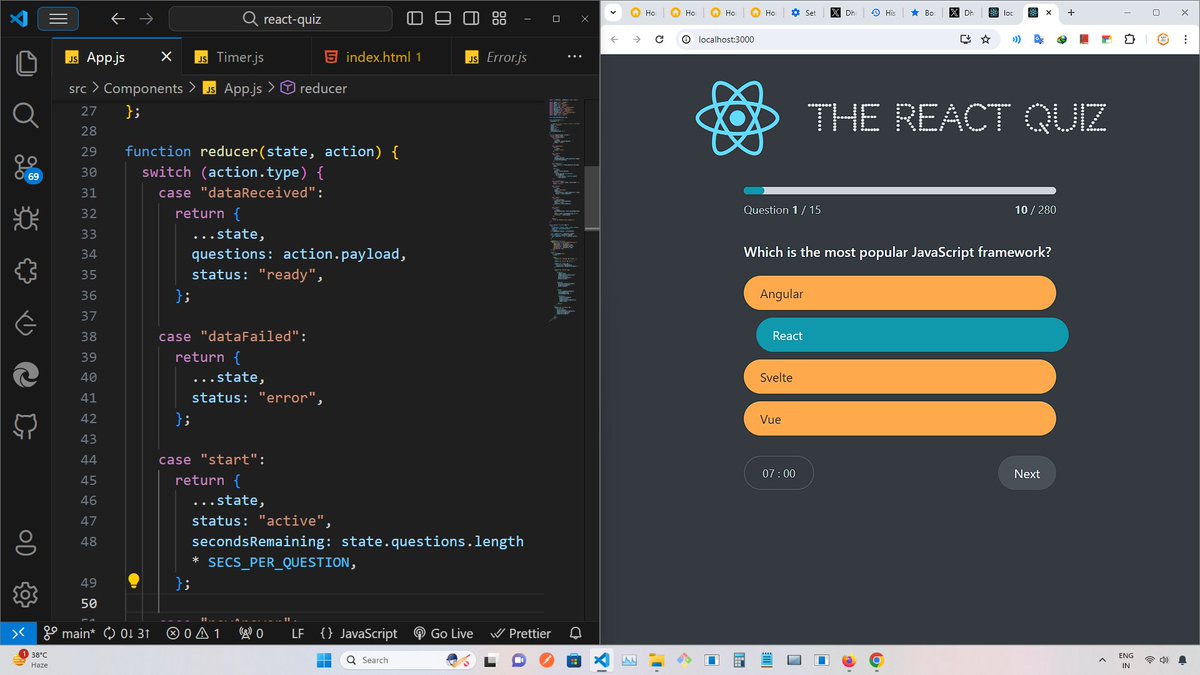Open remote window indicator in status bar
Image resolution: width=1200 pixels, height=675 pixels.
pyautogui.click(x=17, y=633)
